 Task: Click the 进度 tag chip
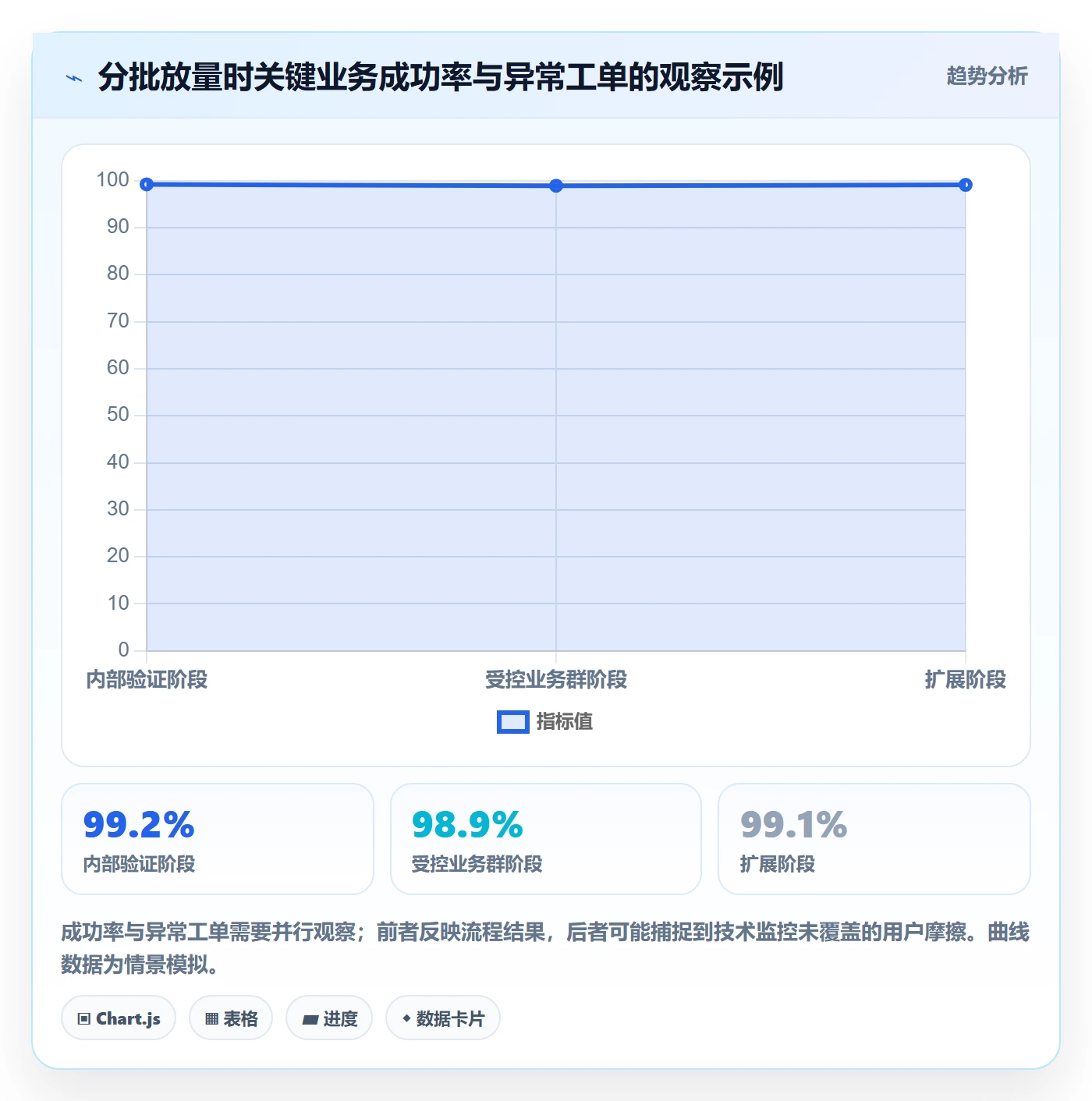pyautogui.click(x=329, y=1018)
